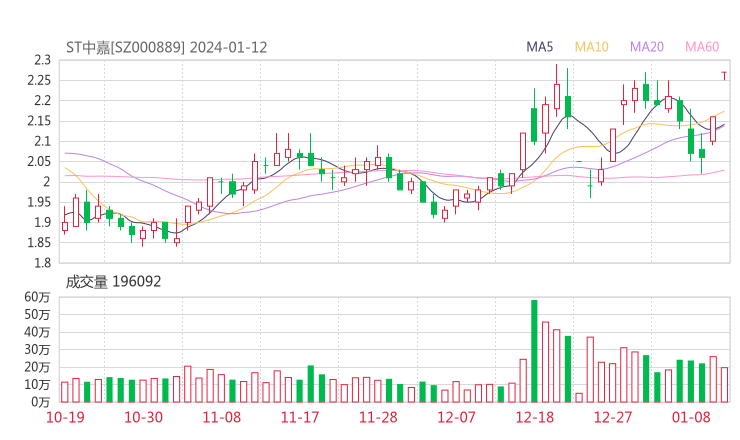This screenshot has width=740, height=440.
Task: Click the 30万 volume axis label
Action: (37, 349)
